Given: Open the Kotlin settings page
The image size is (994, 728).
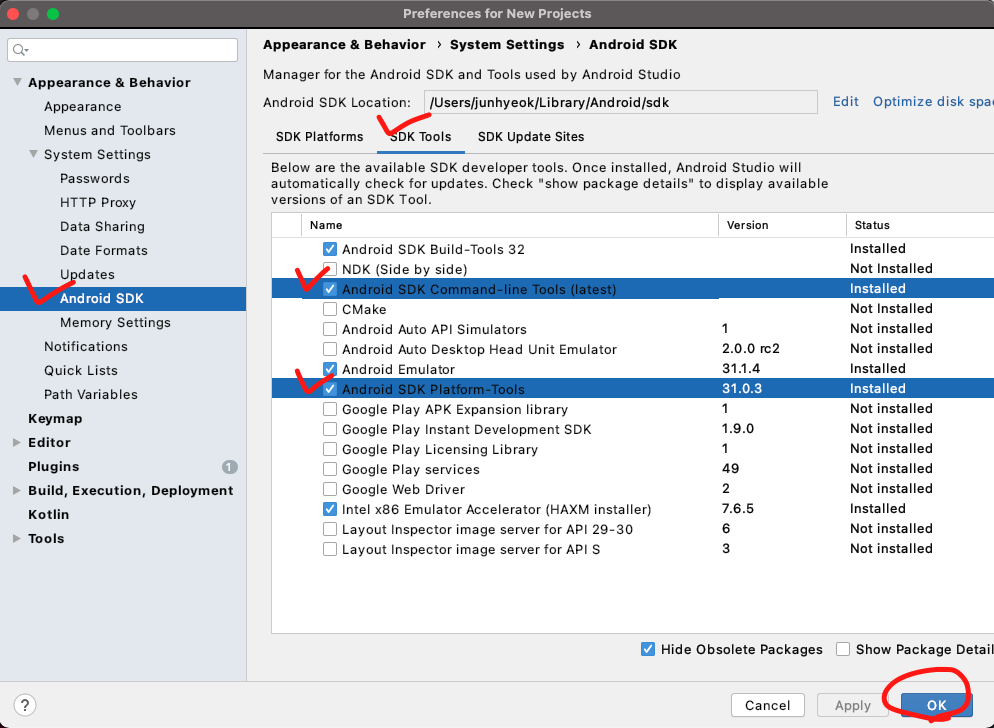Looking at the screenshot, I should (48, 514).
